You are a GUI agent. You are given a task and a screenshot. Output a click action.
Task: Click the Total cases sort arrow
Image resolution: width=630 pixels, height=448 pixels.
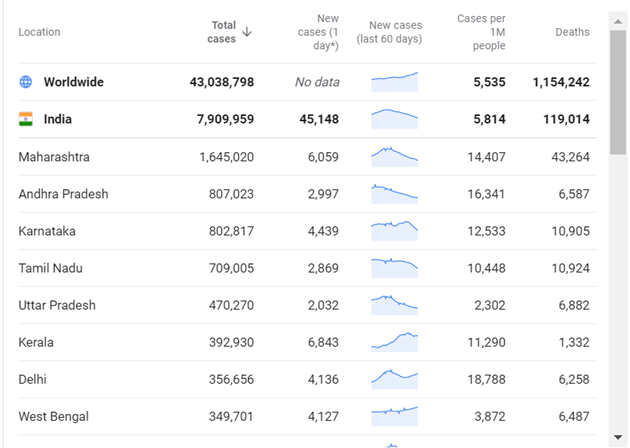[x=247, y=32]
